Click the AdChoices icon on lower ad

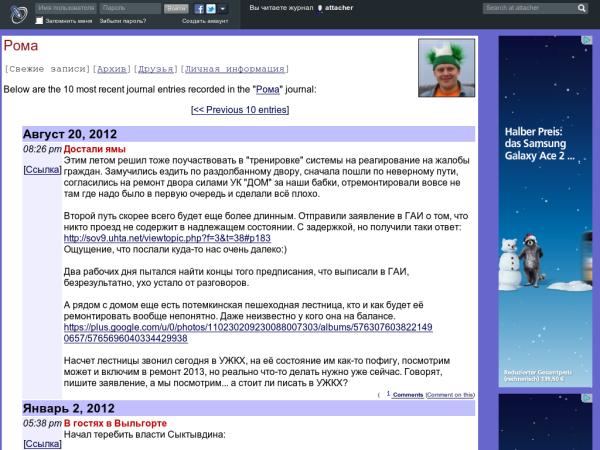587,398
